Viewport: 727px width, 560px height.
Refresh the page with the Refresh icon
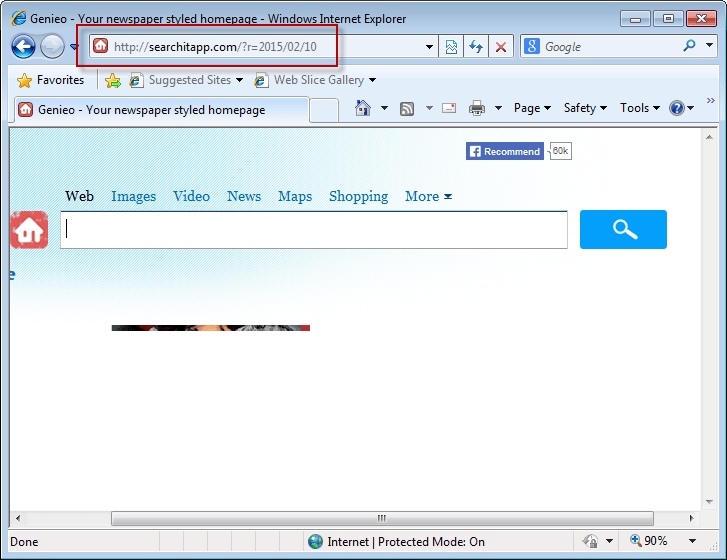pos(476,46)
